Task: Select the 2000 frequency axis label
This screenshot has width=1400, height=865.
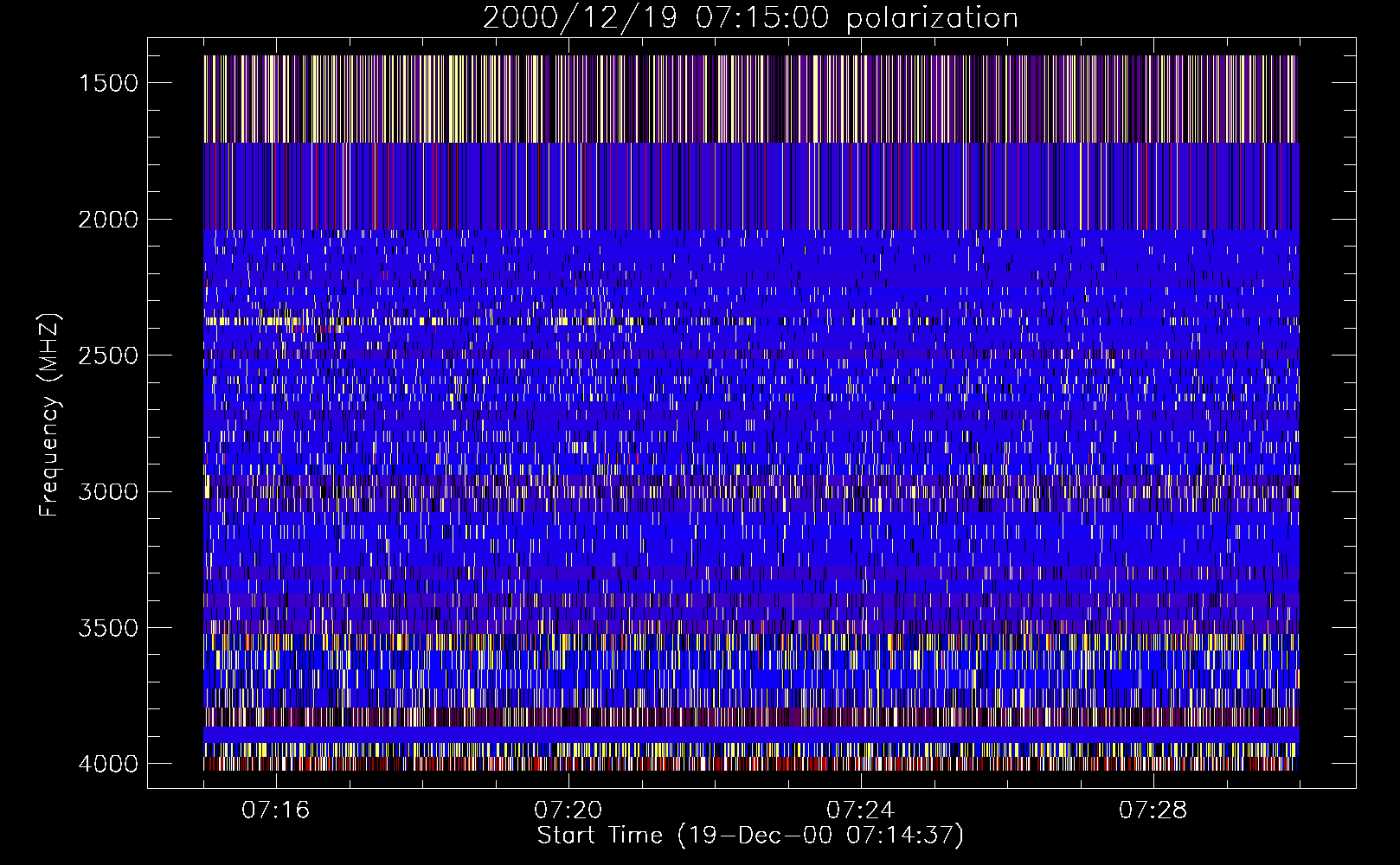Action: [x=108, y=220]
